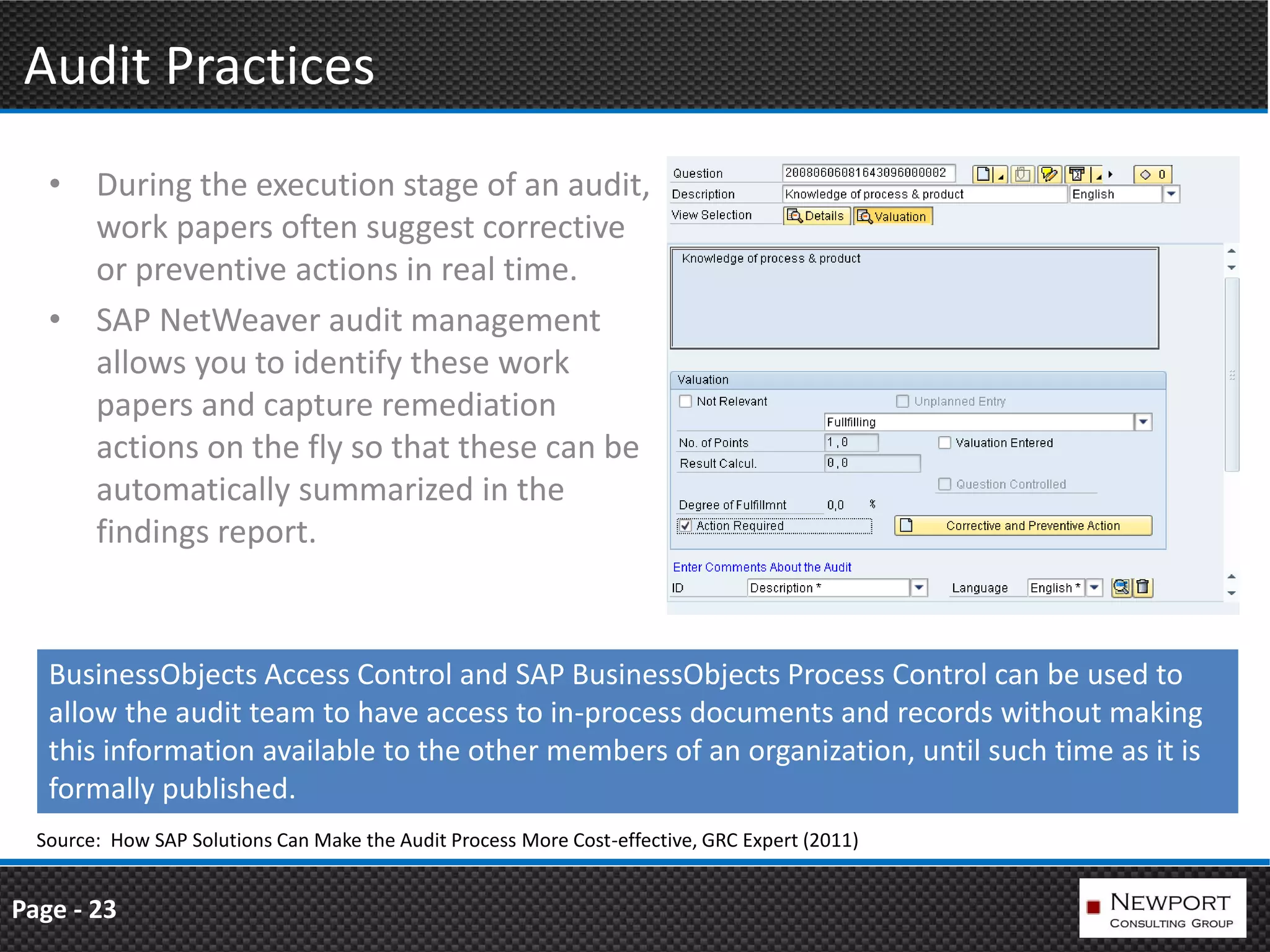Click the disabled attachment clip icon

[1023, 174]
